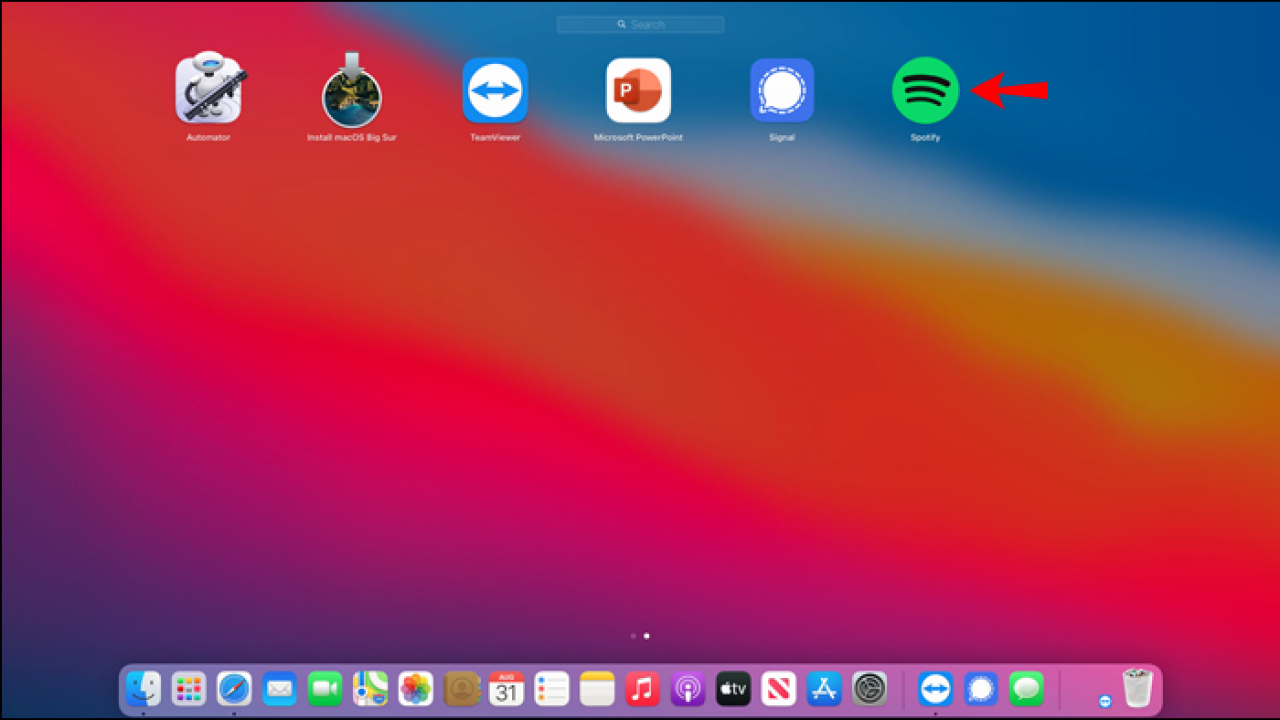Open Apple Maps

pyautogui.click(x=369, y=688)
